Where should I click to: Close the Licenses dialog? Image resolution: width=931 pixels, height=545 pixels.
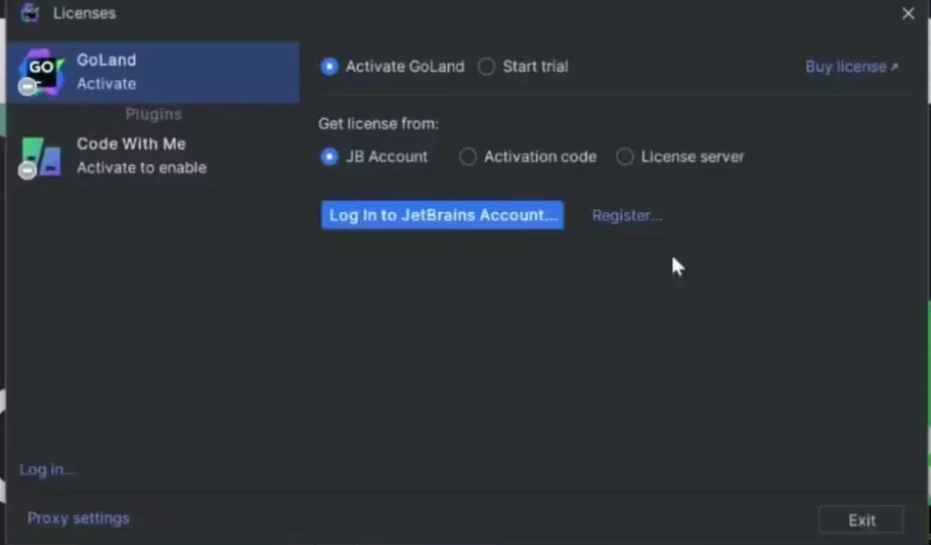tap(908, 13)
